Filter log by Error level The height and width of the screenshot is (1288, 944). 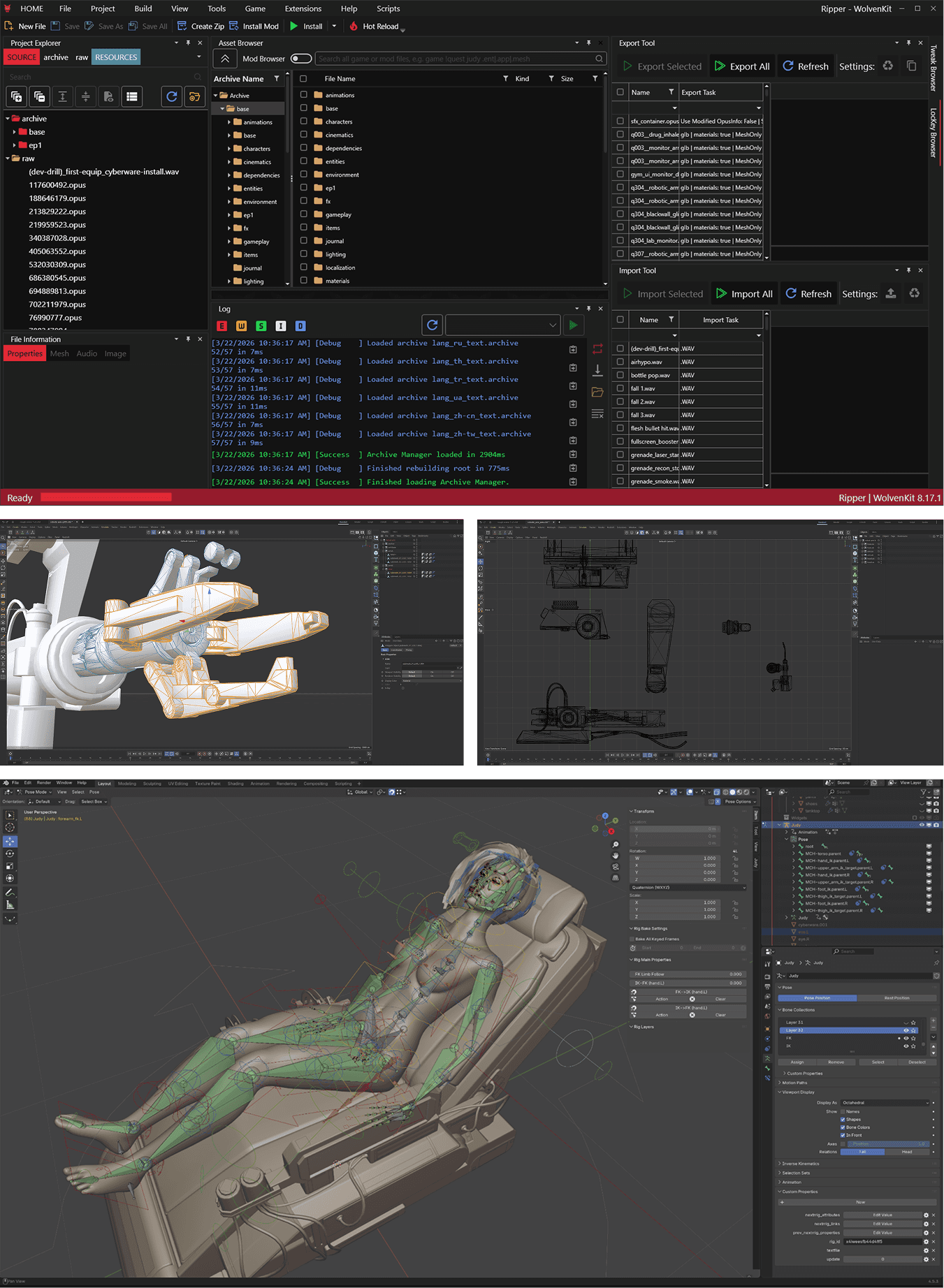(222, 326)
